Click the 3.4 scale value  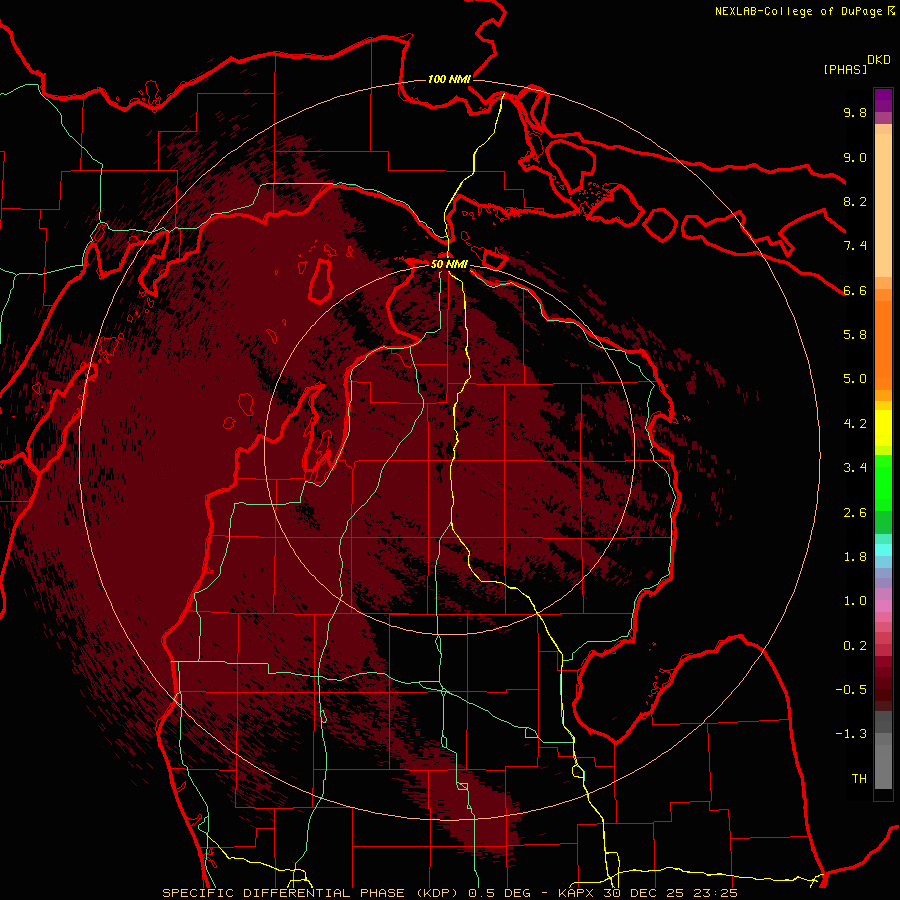point(855,468)
